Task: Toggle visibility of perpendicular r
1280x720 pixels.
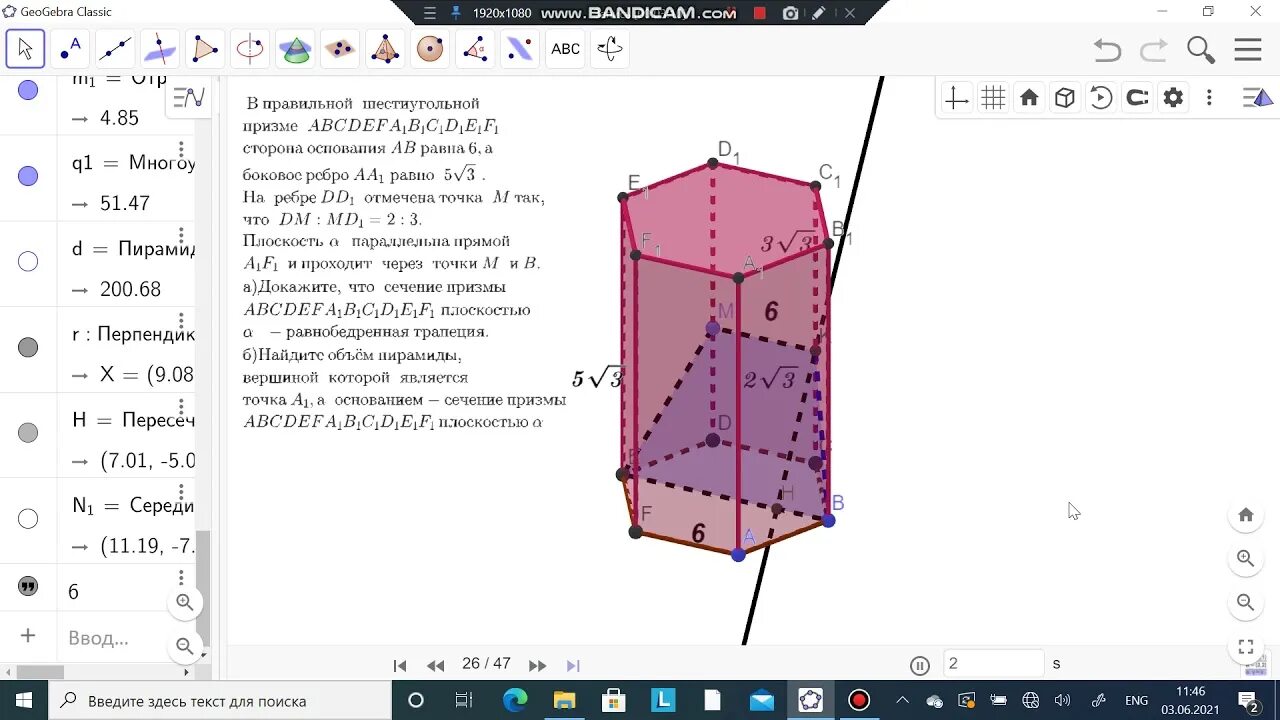Action: pos(28,348)
